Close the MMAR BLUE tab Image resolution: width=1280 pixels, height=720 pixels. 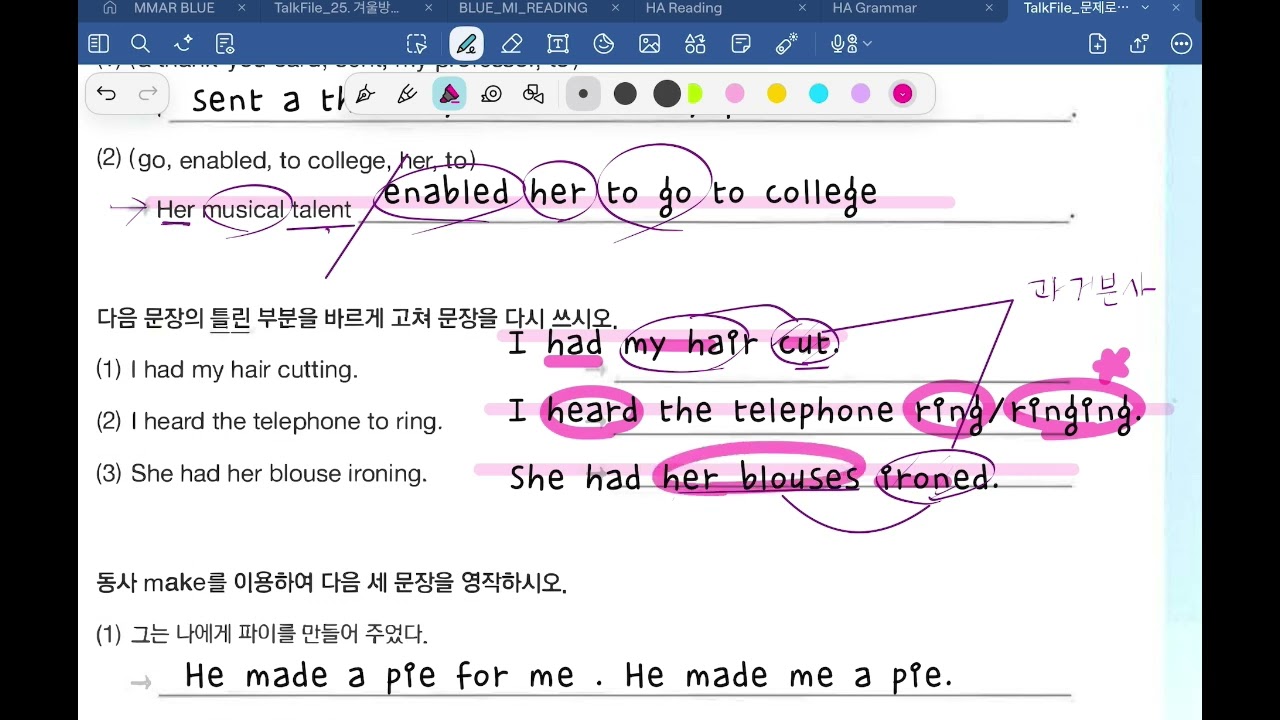(242, 8)
